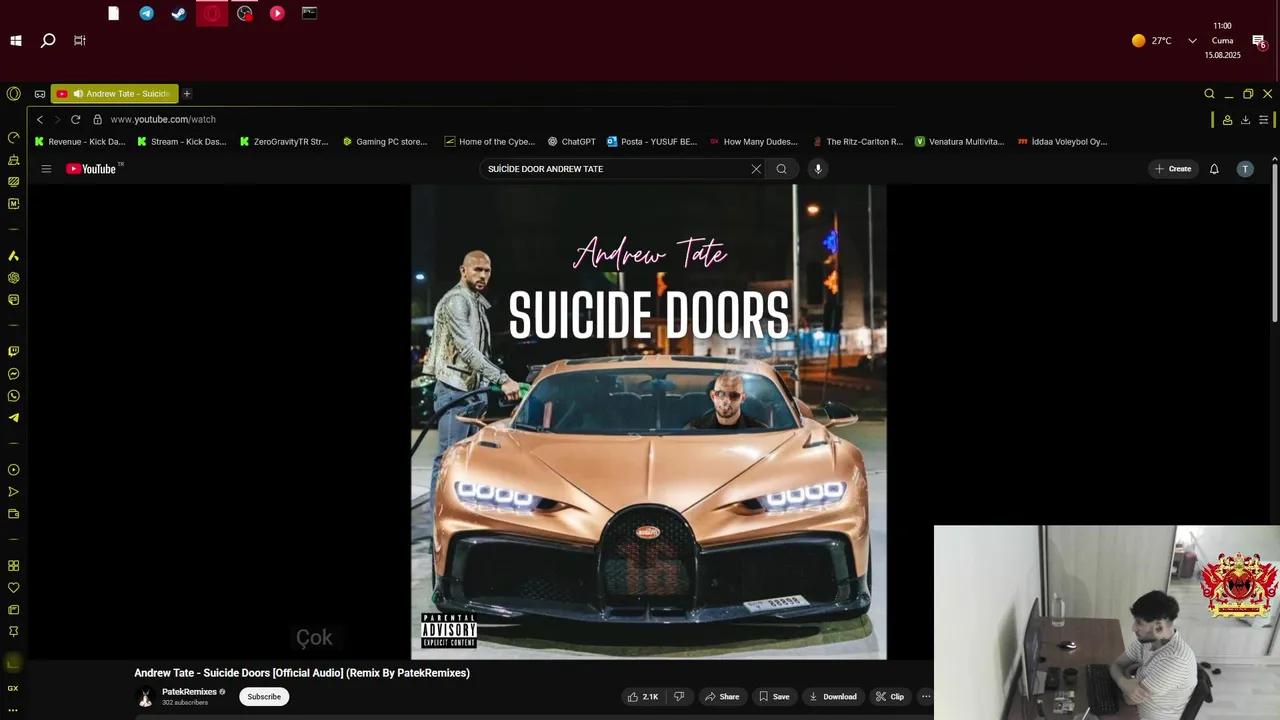Click the YouTube logo
The width and height of the screenshot is (1280, 720).
pyautogui.click(x=91, y=169)
